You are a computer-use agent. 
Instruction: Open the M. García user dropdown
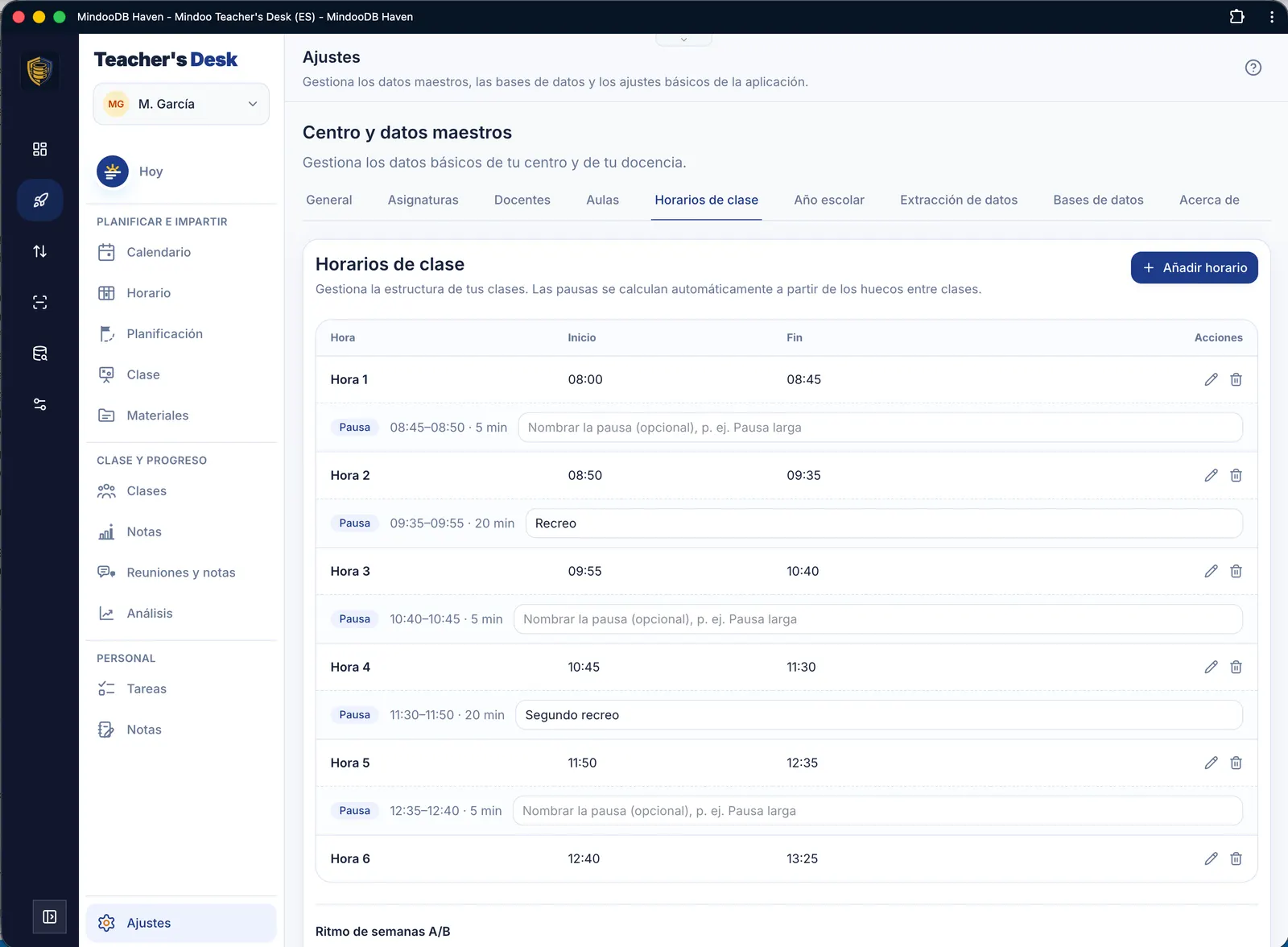[181, 104]
